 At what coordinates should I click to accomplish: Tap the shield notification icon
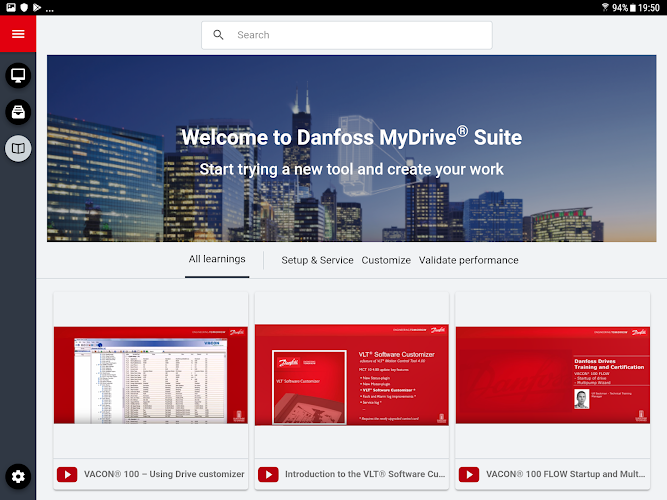tap(24, 7)
